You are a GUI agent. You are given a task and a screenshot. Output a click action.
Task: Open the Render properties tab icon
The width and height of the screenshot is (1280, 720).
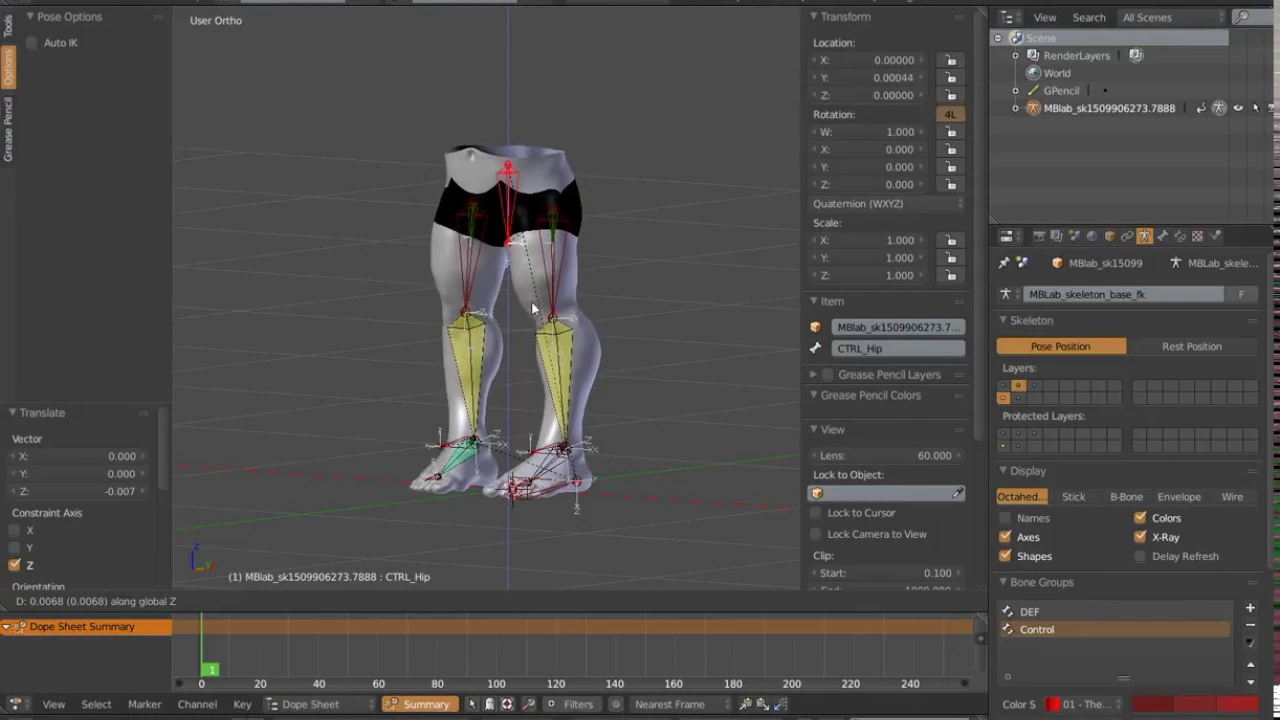pyautogui.click(x=1039, y=236)
